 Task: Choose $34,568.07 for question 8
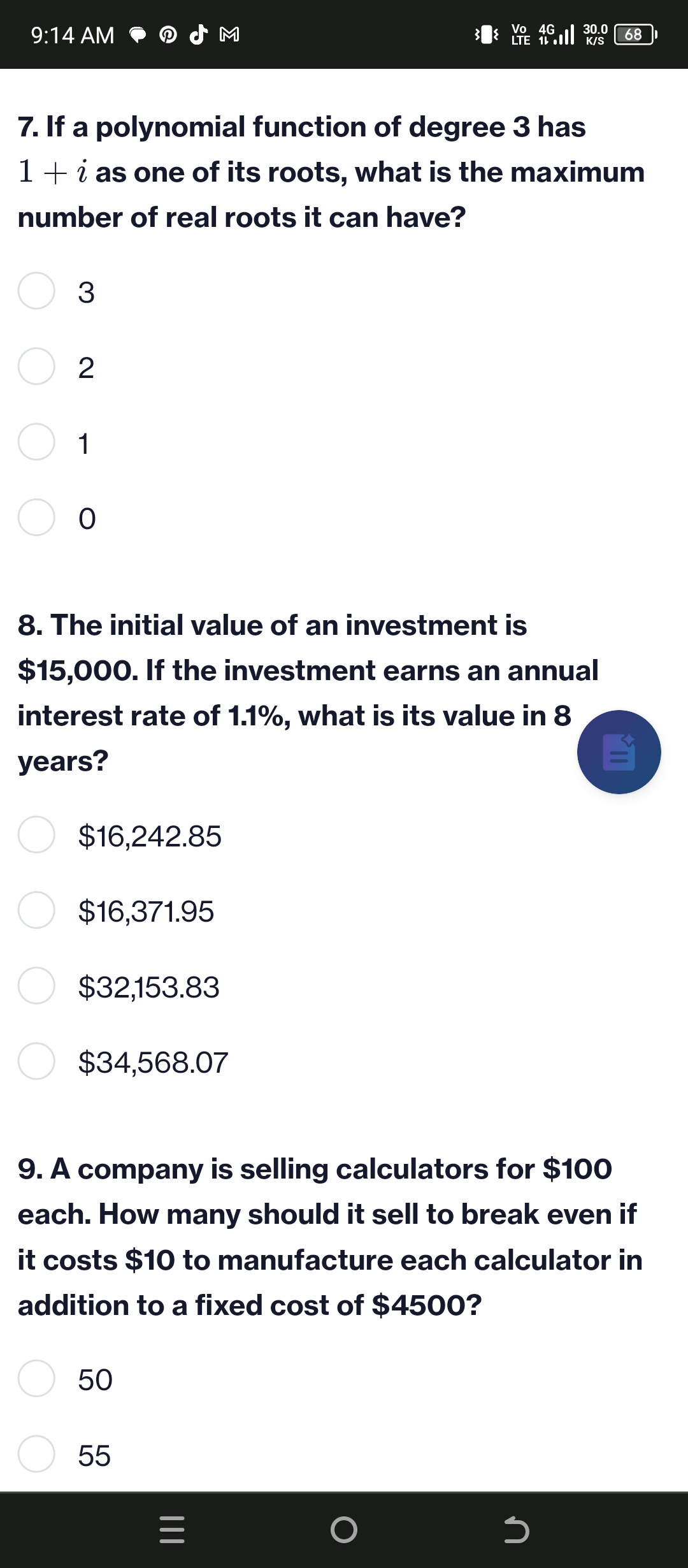pyautogui.click(x=36, y=1061)
